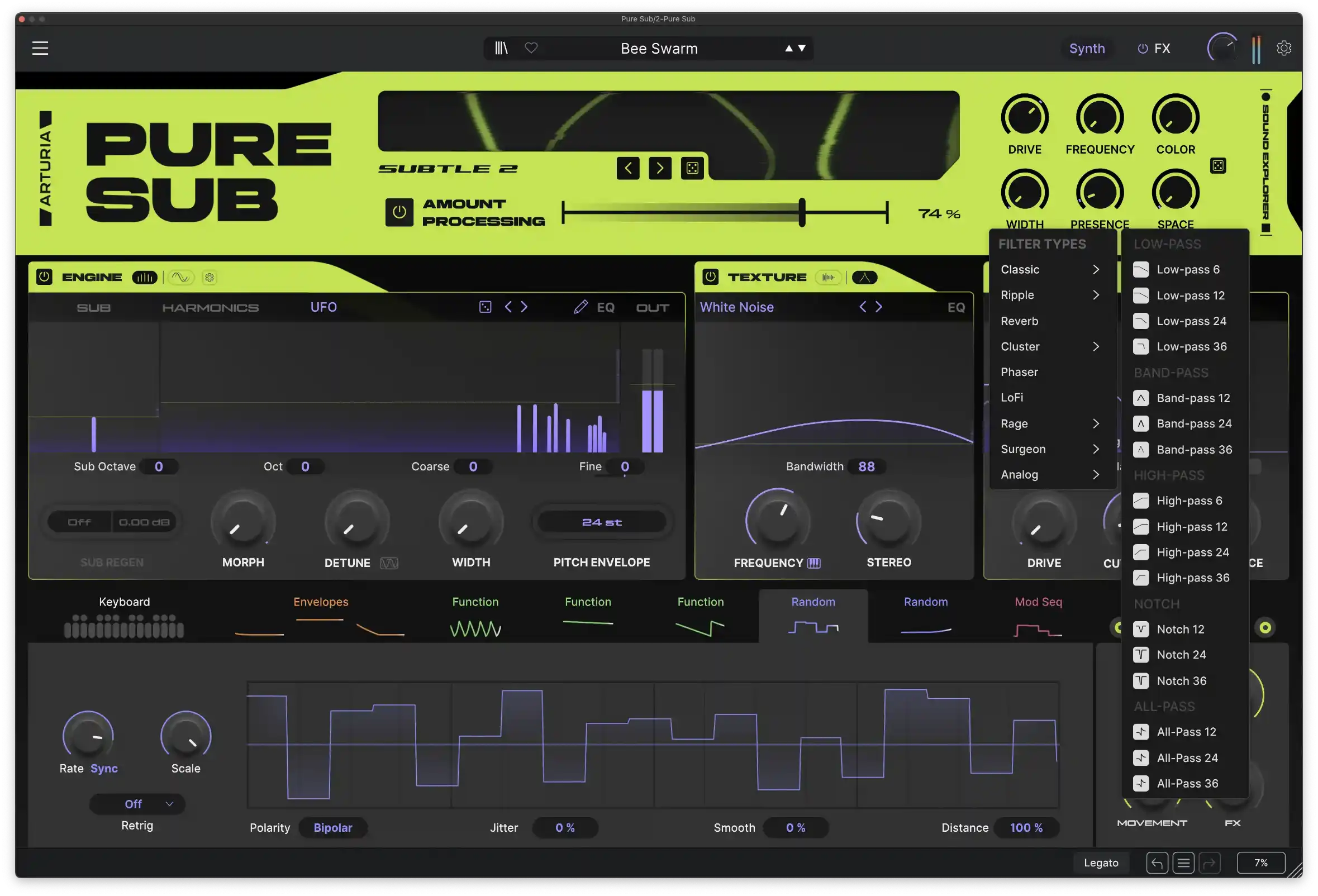Viewport: 1318px width, 896px height.
Task: Randomize processing preset dice button
Action: pos(692,168)
